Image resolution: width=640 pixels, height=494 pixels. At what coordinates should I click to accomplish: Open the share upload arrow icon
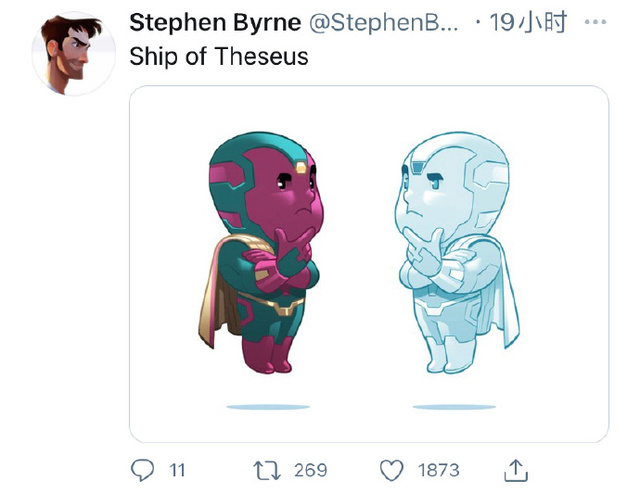(516, 470)
